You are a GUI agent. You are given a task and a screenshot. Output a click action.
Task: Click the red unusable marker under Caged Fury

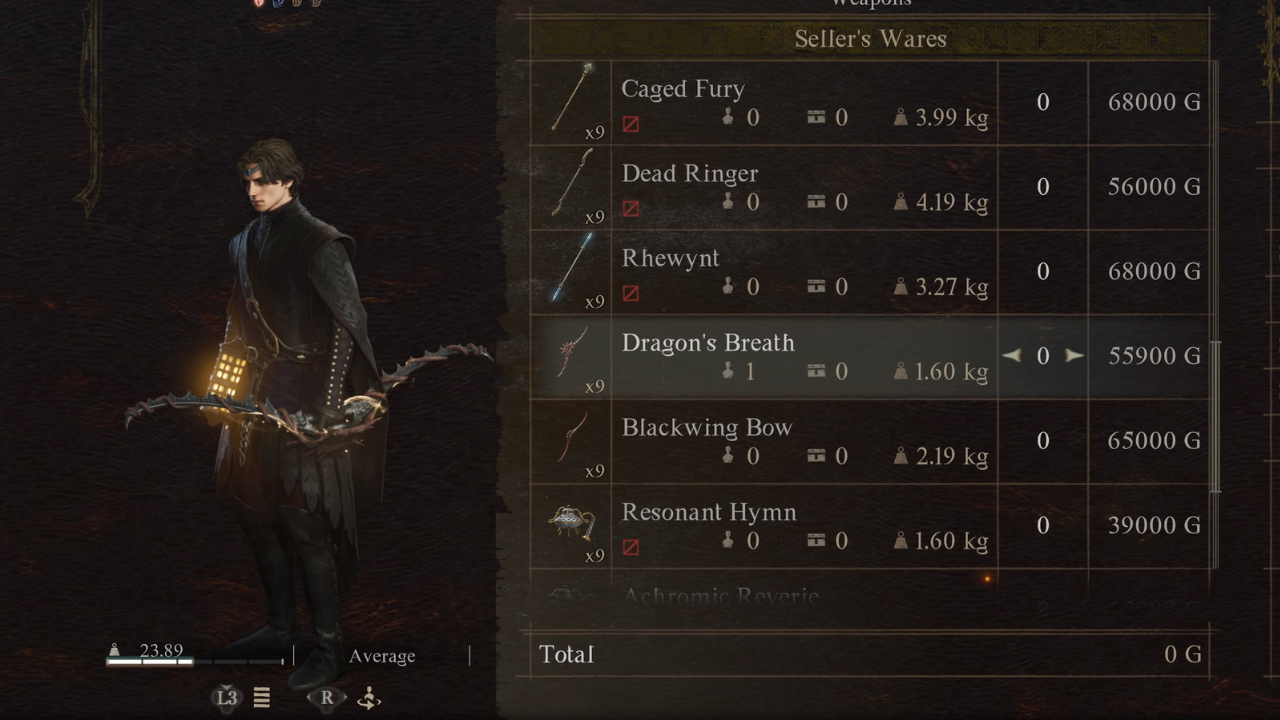tap(631, 124)
